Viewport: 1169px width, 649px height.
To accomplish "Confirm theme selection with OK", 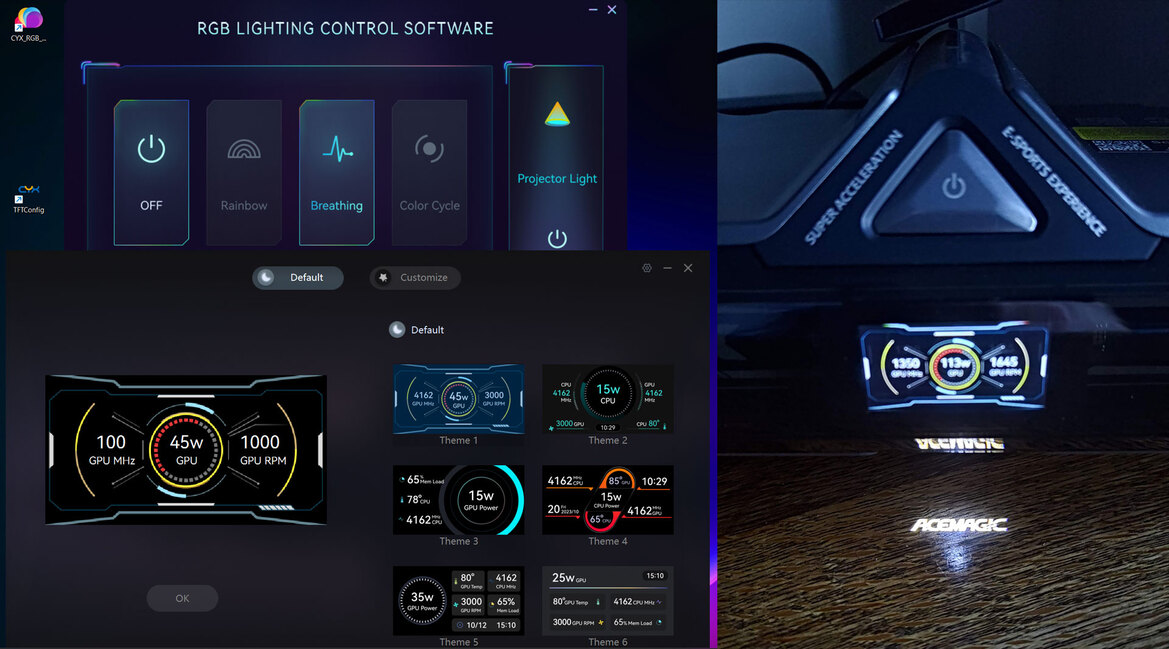I will point(182,598).
